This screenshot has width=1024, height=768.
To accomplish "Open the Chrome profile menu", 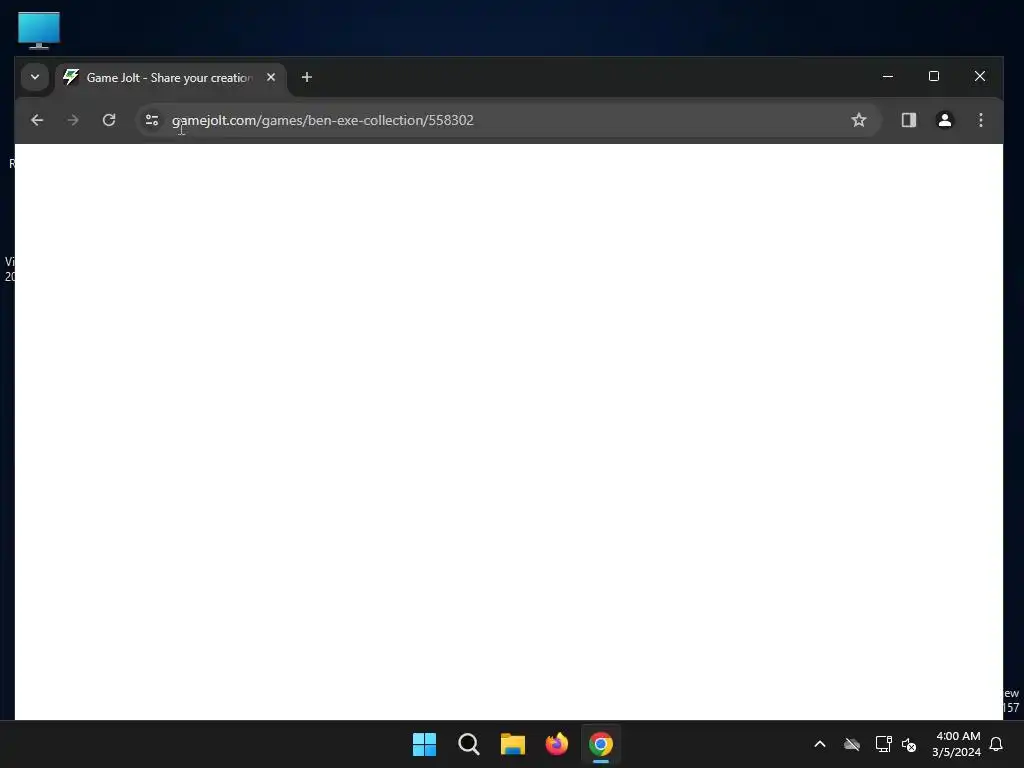I will [x=945, y=120].
